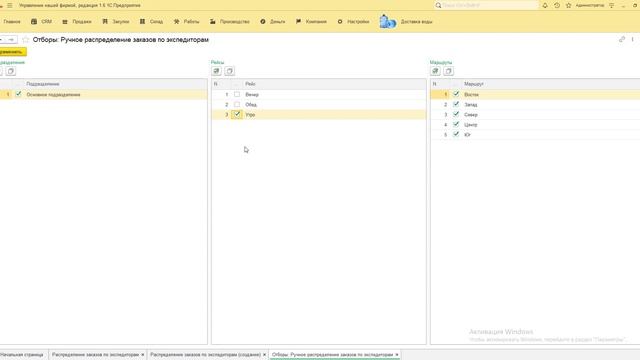Open the service settings dropdown near Администратор
Viewport: 640px width, 360px height.
point(611,5)
